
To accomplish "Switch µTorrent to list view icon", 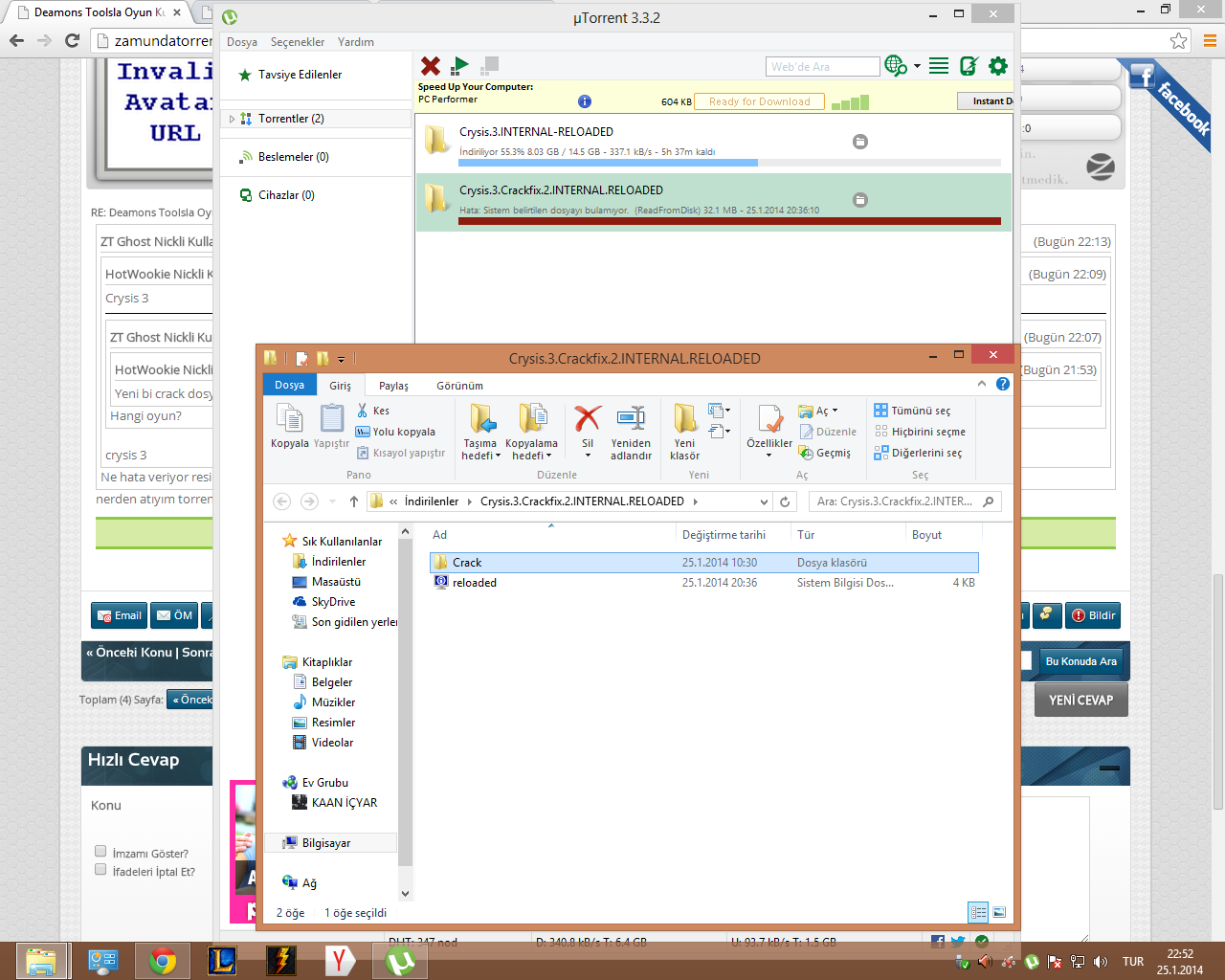I will pos(939,65).
